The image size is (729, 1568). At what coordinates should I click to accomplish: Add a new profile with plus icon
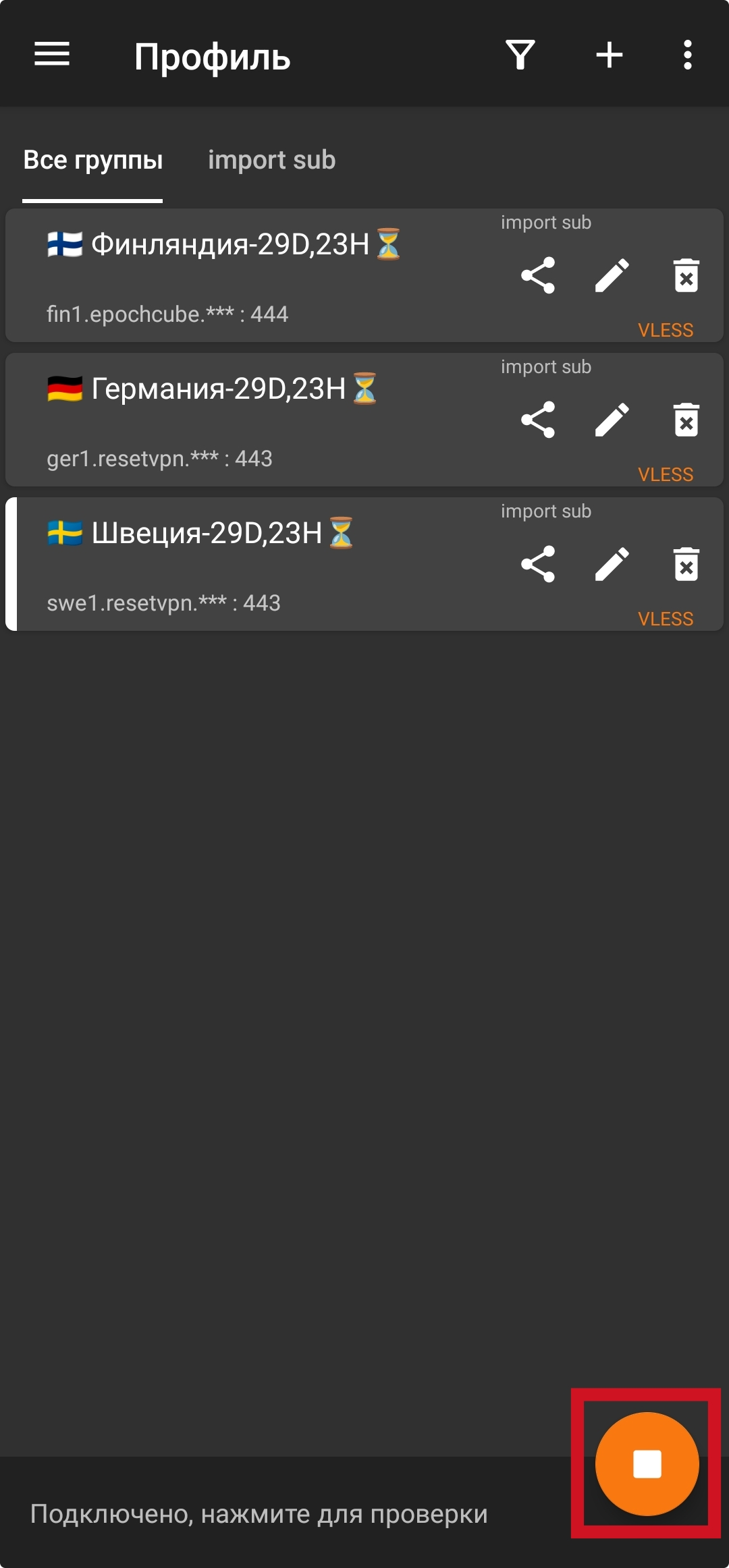click(x=609, y=55)
